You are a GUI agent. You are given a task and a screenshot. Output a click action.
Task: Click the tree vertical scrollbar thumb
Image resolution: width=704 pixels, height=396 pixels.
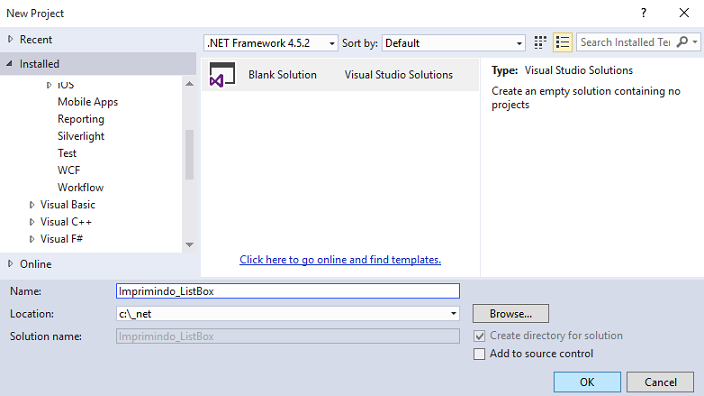tap(189, 155)
